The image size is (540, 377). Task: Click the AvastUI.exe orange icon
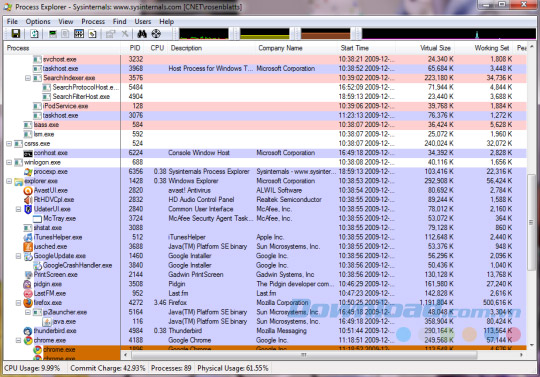click(28, 190)
